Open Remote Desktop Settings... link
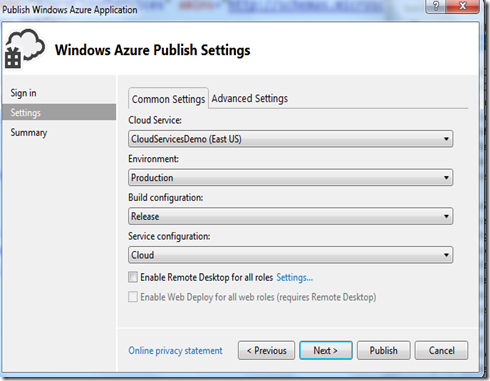The width and height of the screenshot is (490, 381). (295, 277)
